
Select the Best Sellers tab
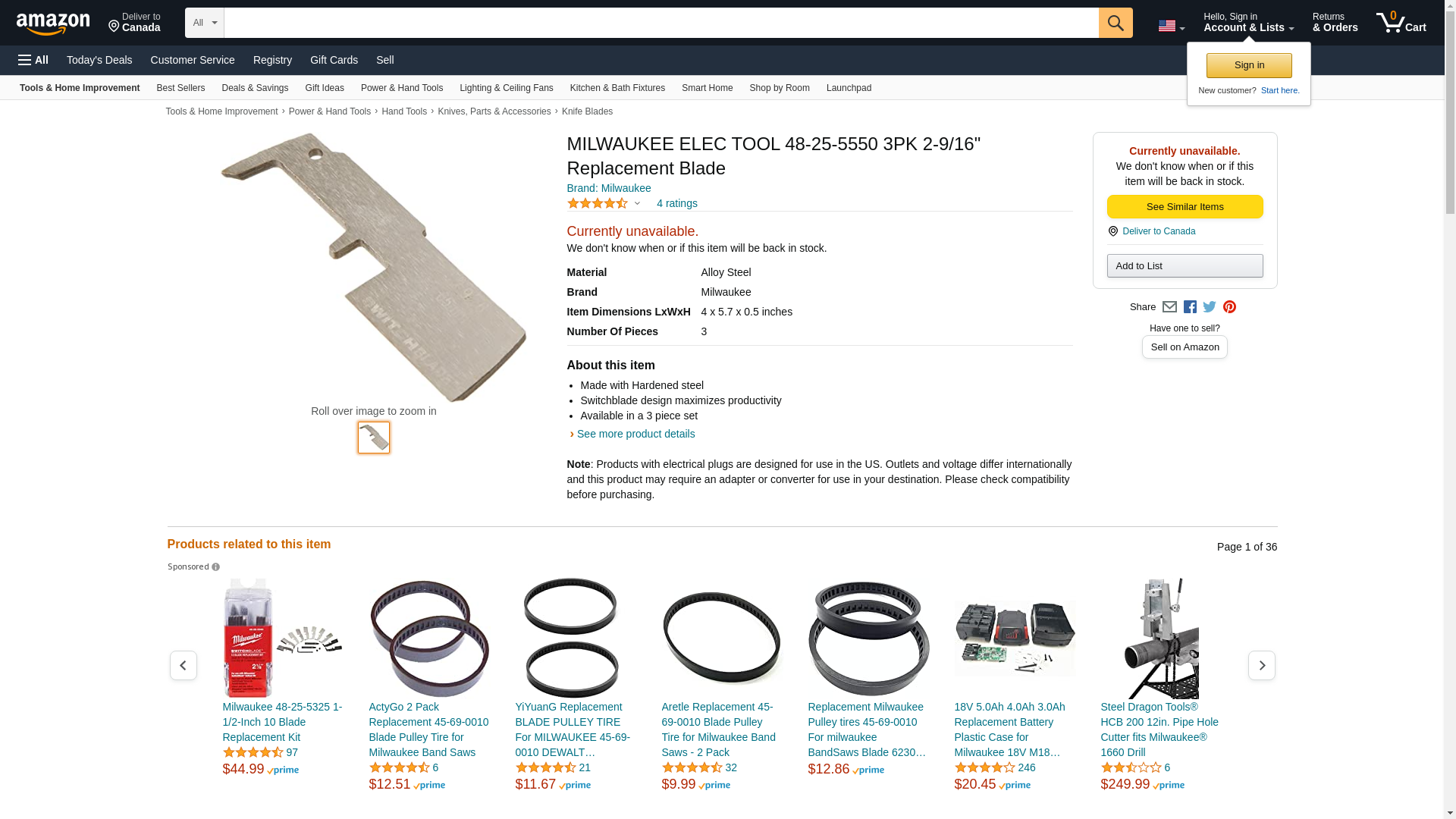180,88
